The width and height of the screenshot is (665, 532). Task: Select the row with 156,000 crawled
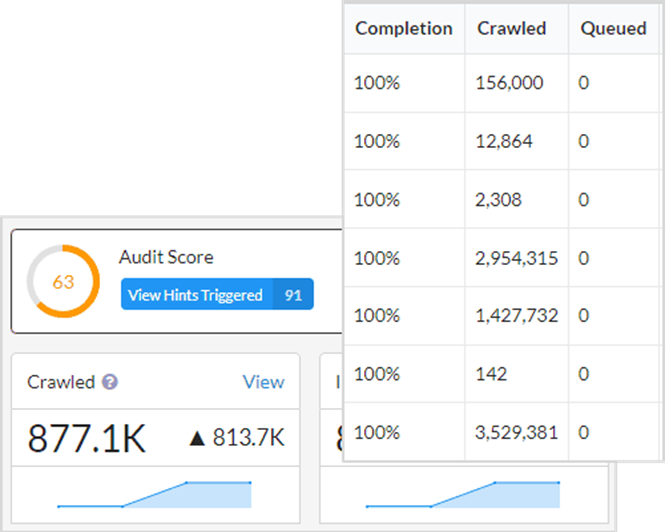(509, 83)
